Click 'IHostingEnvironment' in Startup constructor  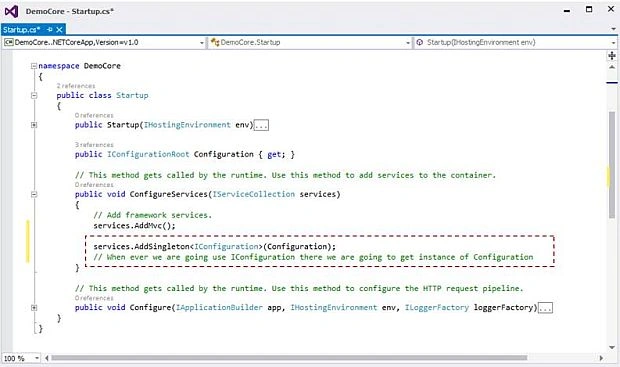187,125
